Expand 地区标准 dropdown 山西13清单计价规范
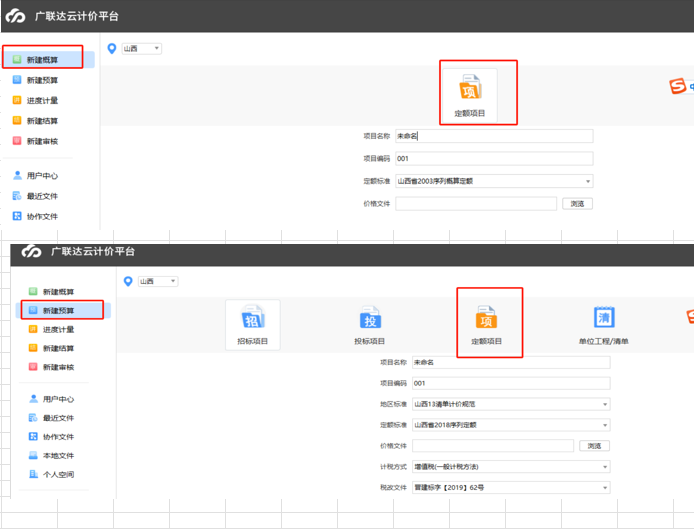This screenshot has width=694, height=529. 511,404
